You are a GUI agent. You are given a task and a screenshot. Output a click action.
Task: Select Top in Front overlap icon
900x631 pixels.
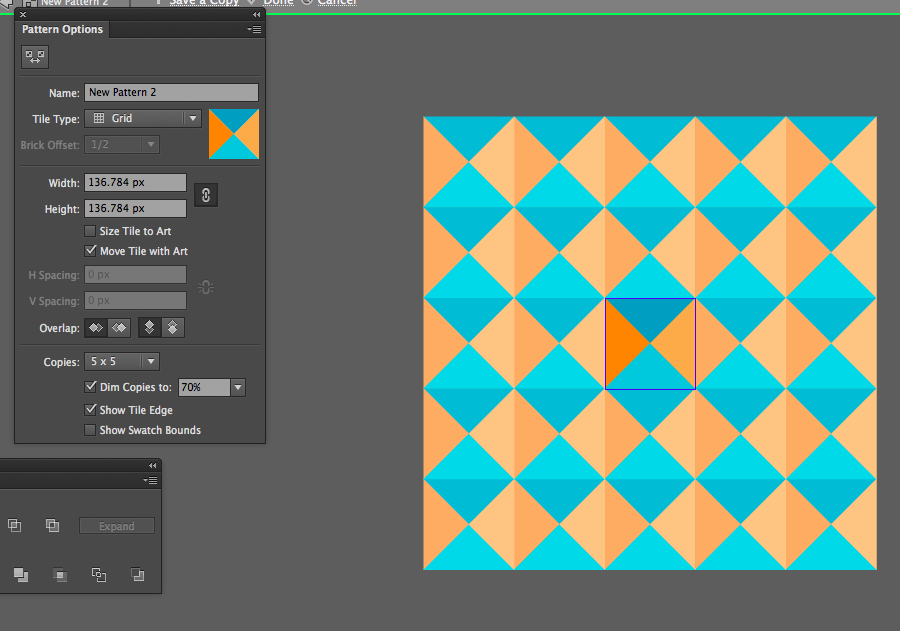pyautogui.click(x=149, y=328)
